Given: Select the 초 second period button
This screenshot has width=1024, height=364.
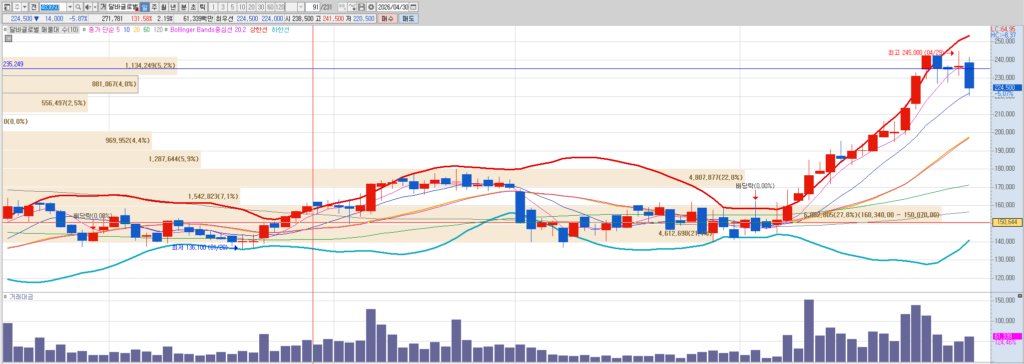Looking at the screenshot, I should [x=193, y=7].
